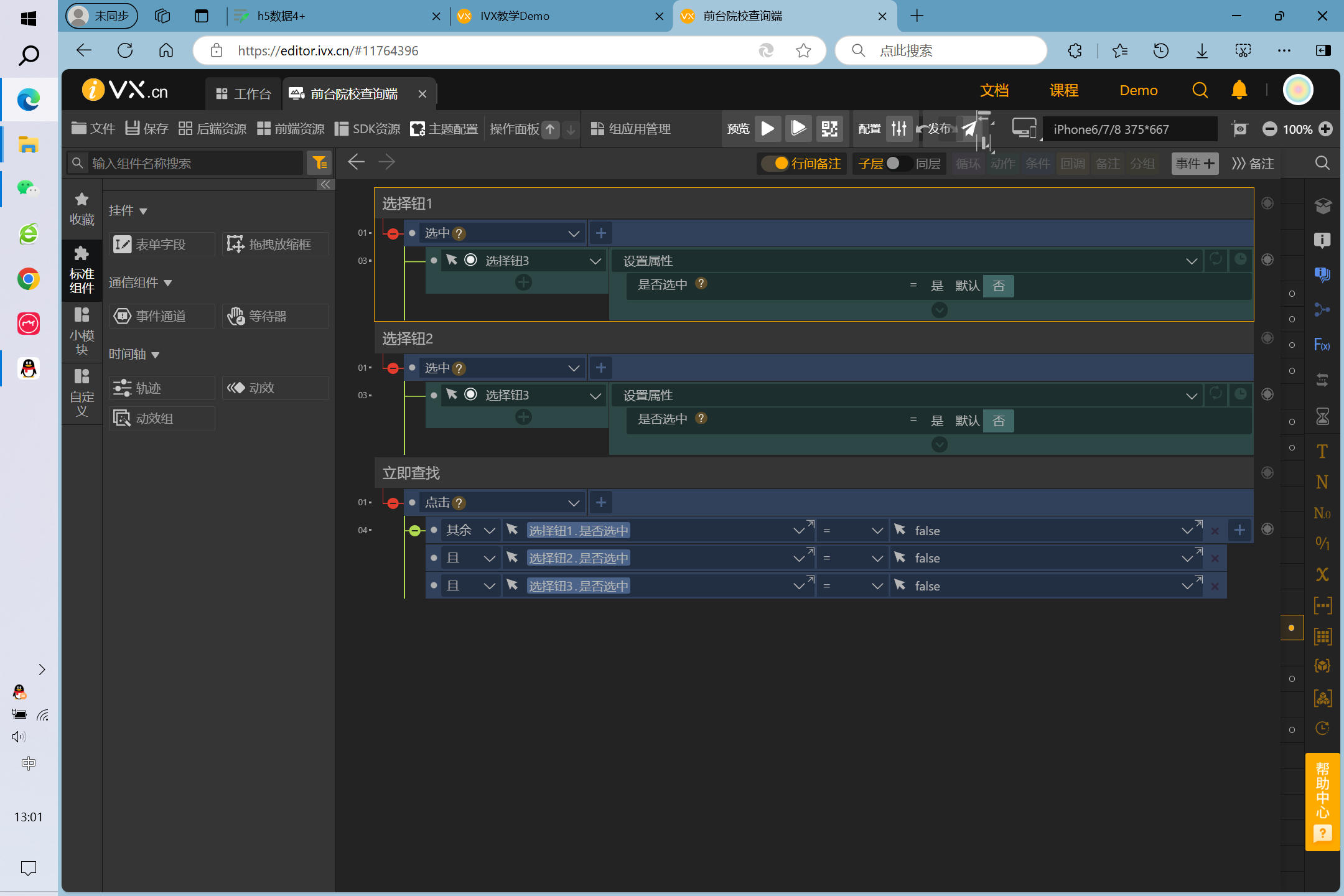
Task: Expand the 选中 event dropdown under 选择钮1
Action: point(573,233)
